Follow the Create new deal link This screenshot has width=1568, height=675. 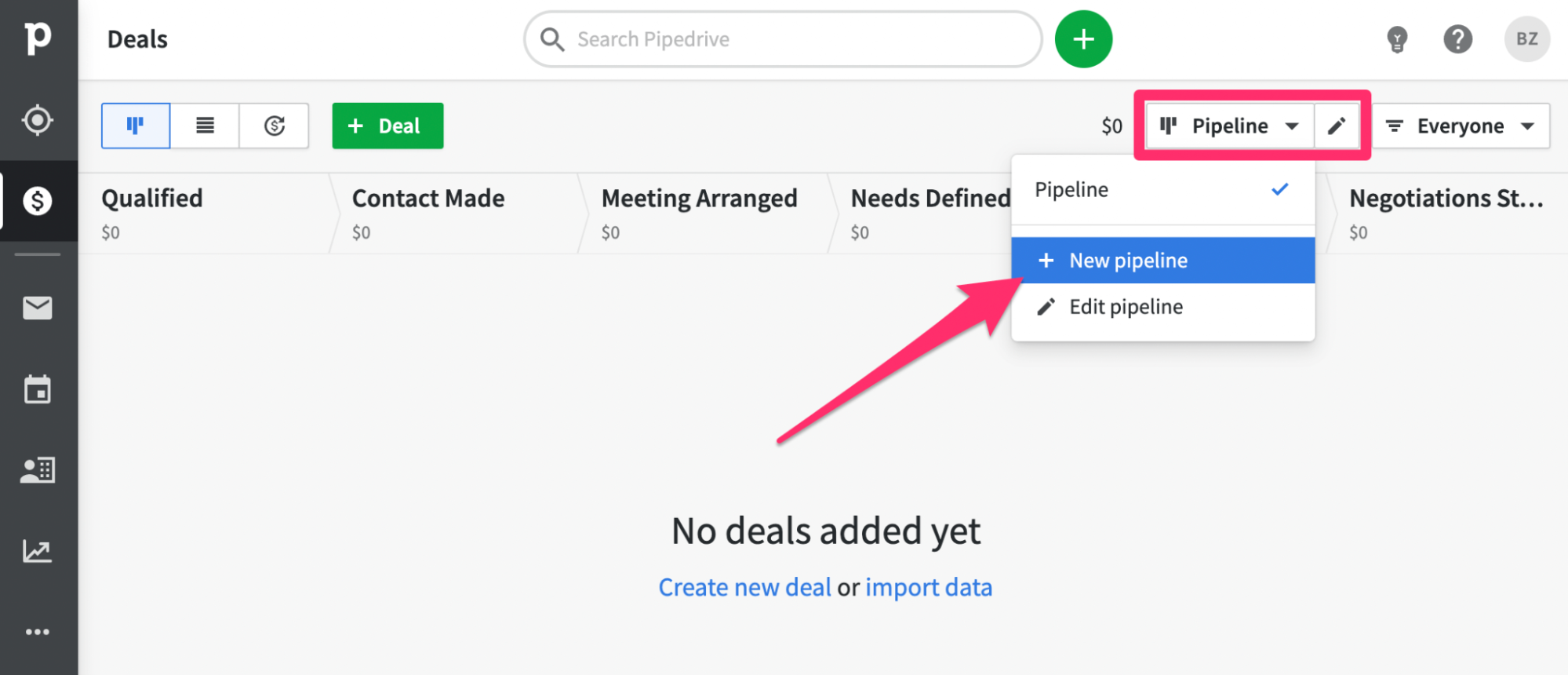pyautogui.click(x=744, y=587)
